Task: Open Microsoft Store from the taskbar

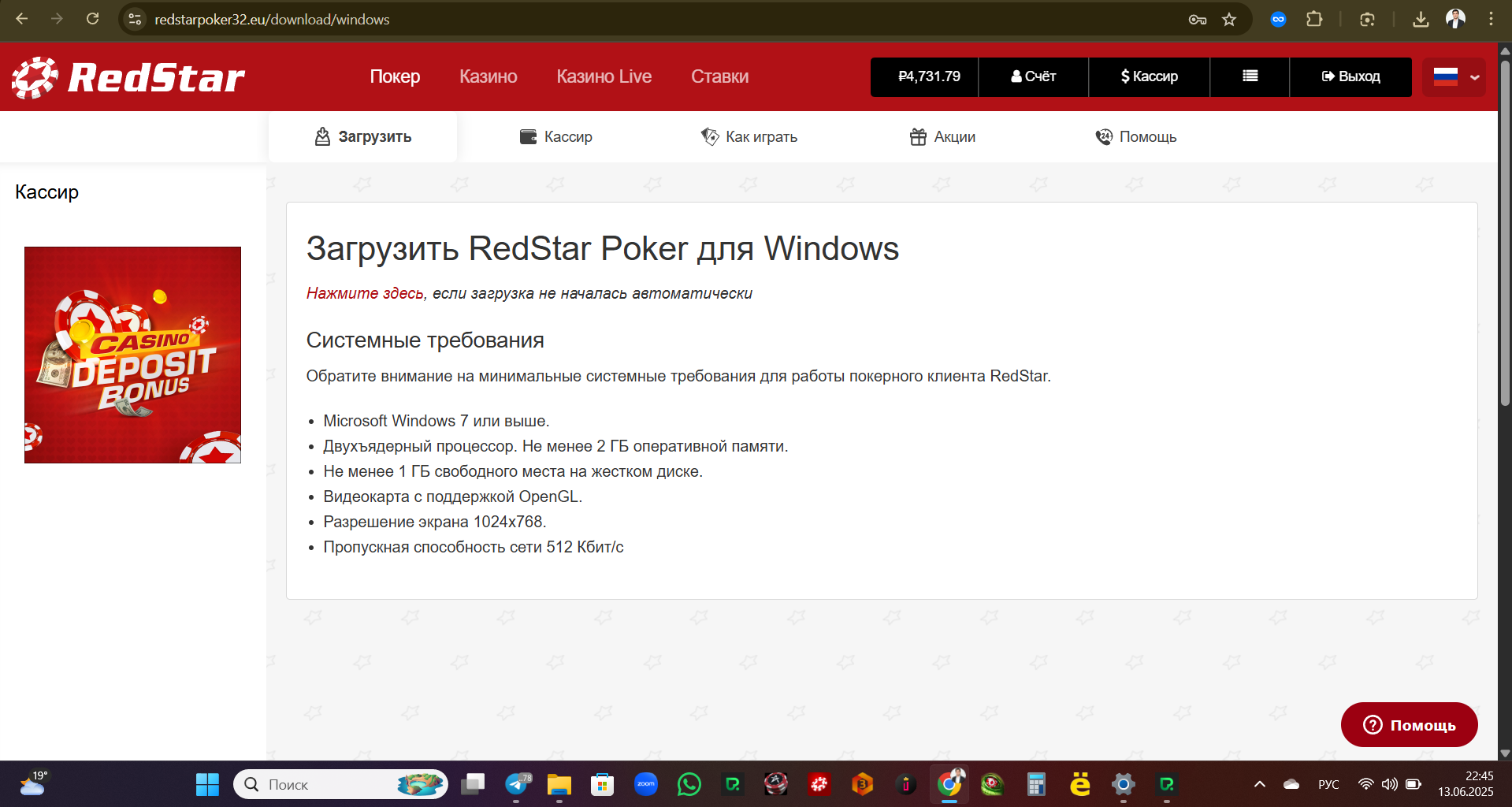Action: [x=603, y=784]
